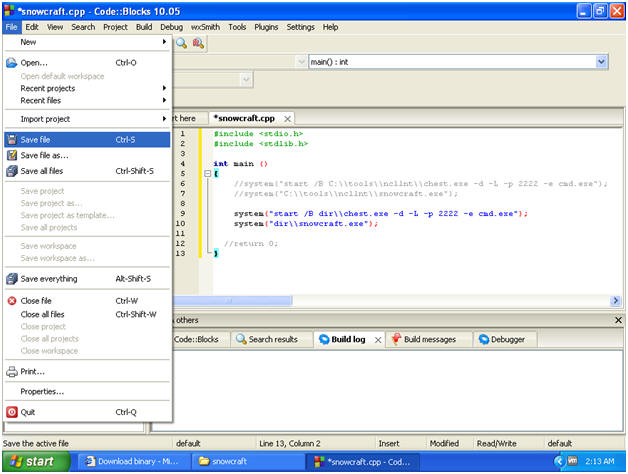Choose Close file entry

pos(87,301)
